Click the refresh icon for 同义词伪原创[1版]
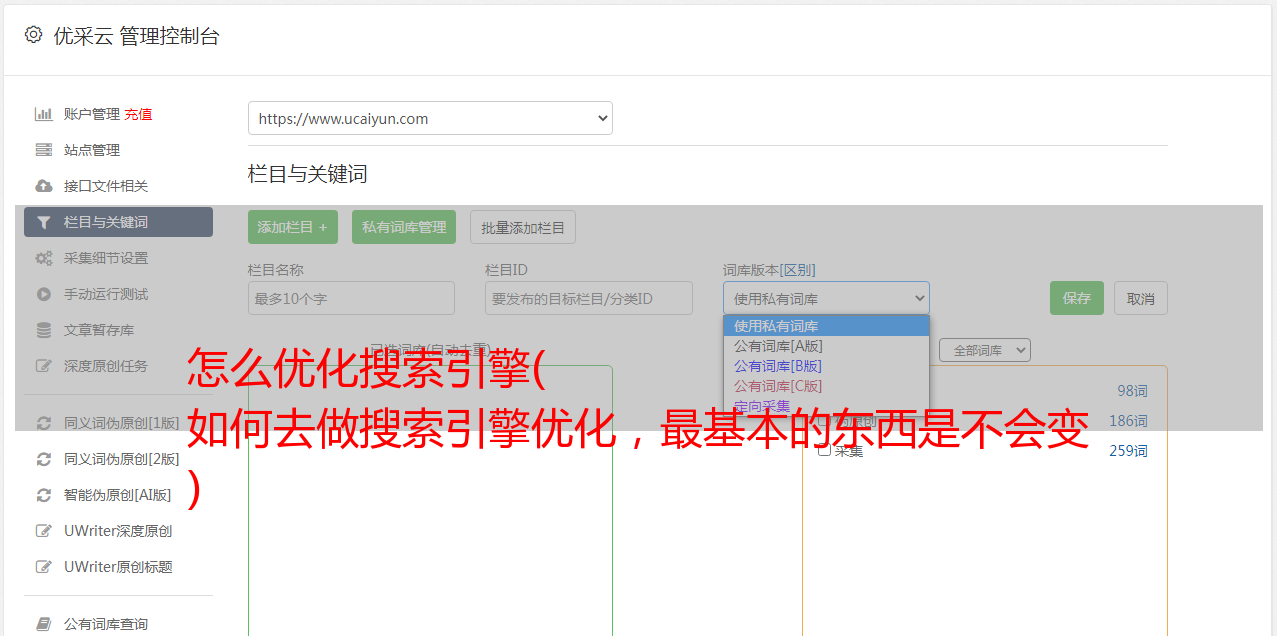The image size is (1277, 636). (43, 423)
